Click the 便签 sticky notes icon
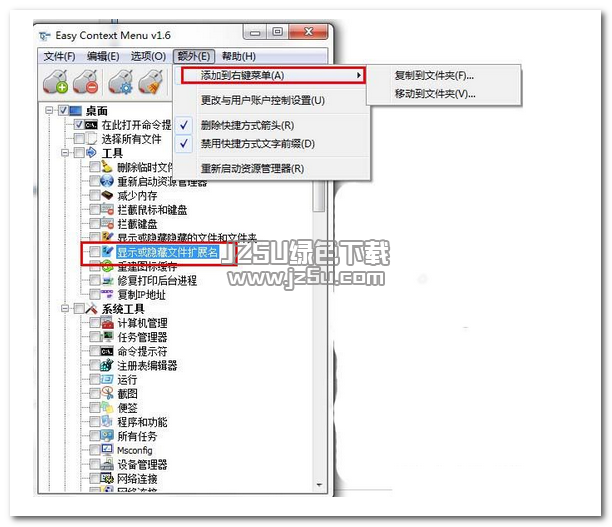 tap(107, 407)
